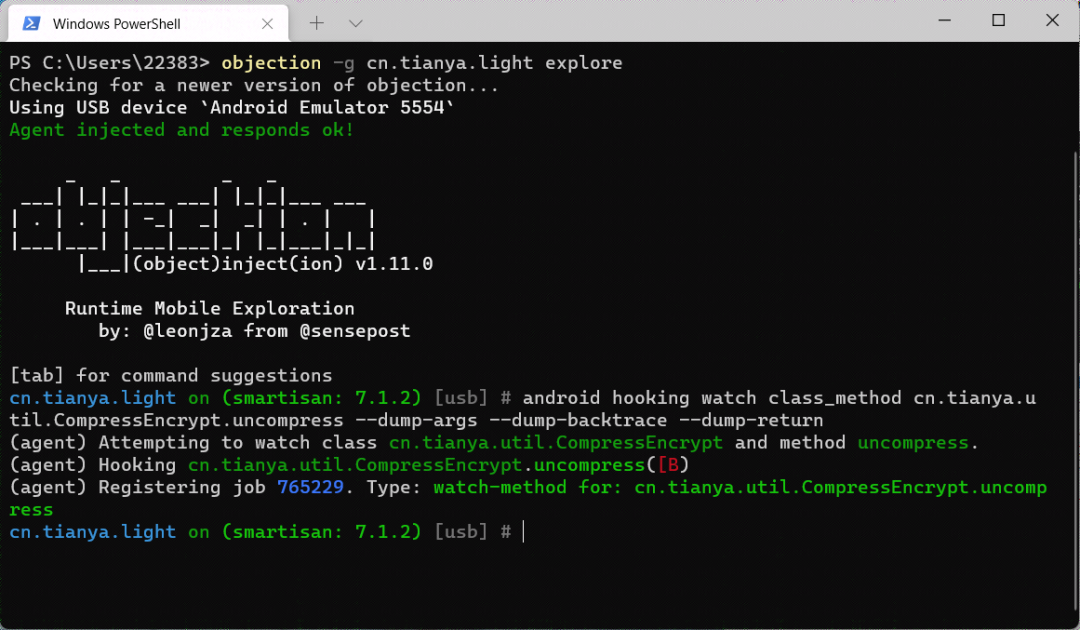
Task: Click 'PS C:\Users\22383>' prompt text
Action: [x=109, y=63]
